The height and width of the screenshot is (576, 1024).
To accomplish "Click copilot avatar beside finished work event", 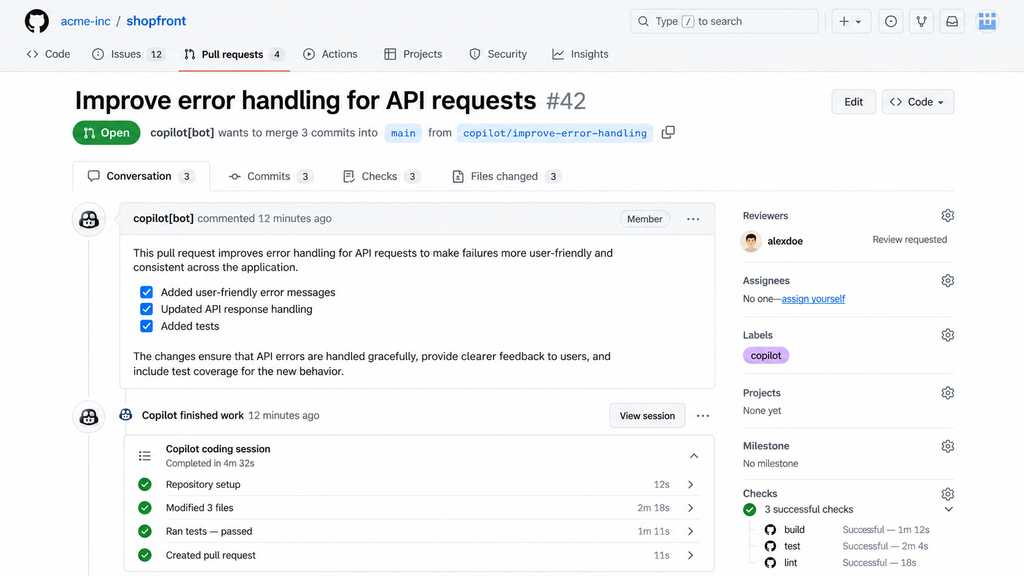I will click(x=89, y=417).
